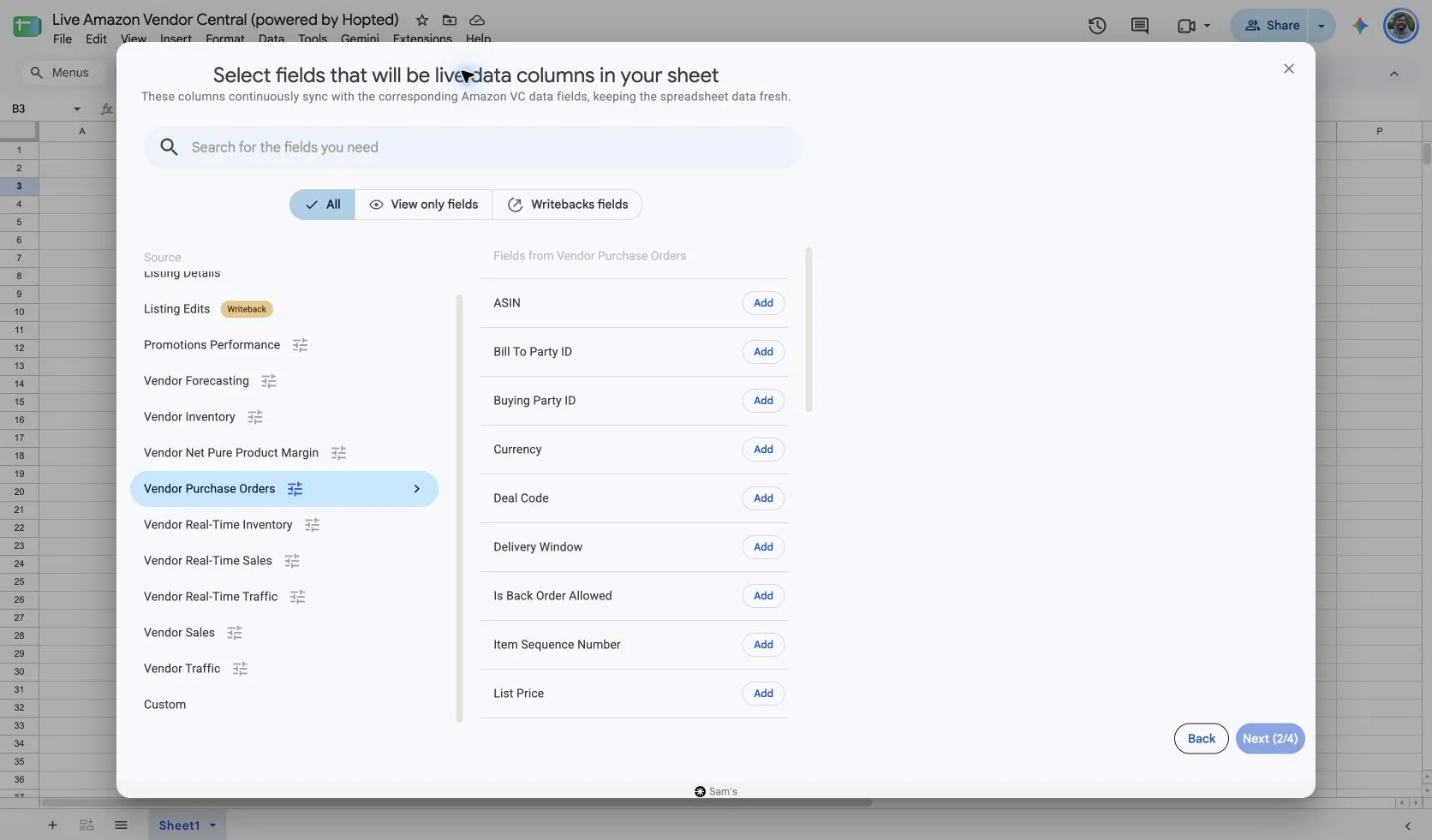Select the All fields filter
The height and width of the screenshot is (840, 1432).
pos(322,205)
